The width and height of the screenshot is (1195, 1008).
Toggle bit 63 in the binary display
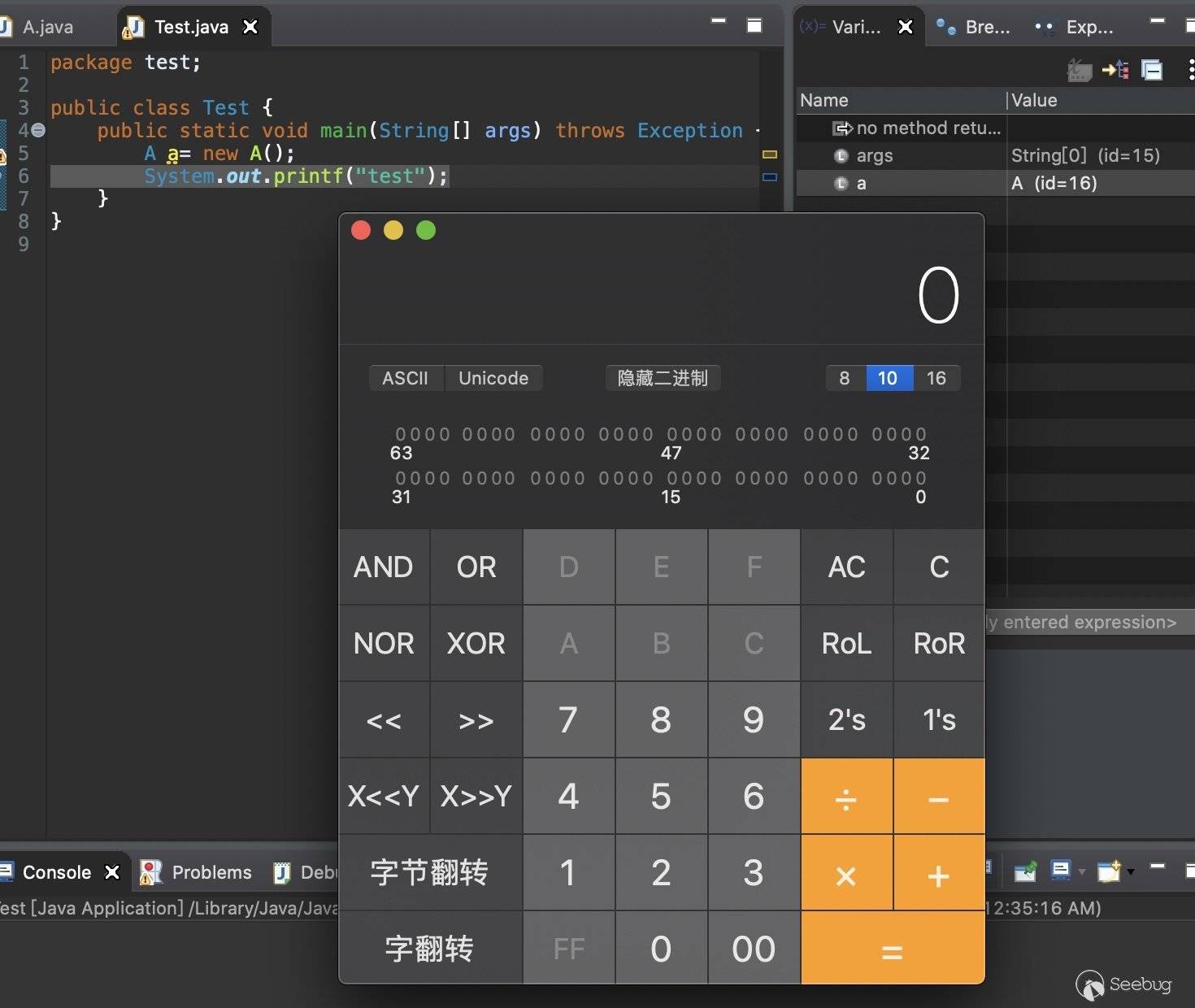(x=401, y=435)
